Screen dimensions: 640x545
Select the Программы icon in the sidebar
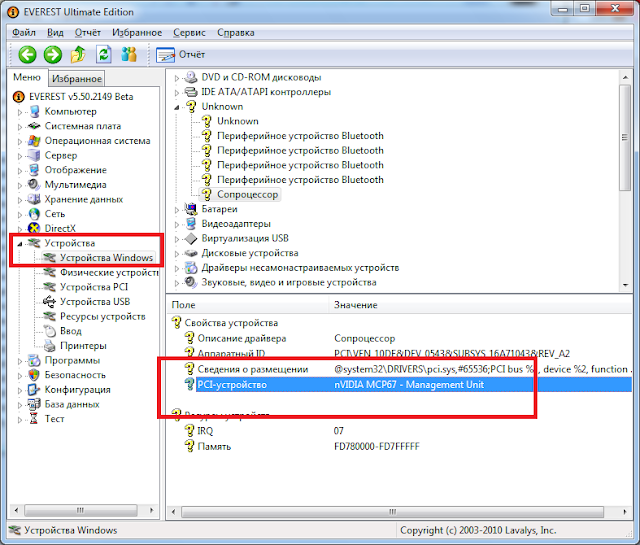[33, 360]
